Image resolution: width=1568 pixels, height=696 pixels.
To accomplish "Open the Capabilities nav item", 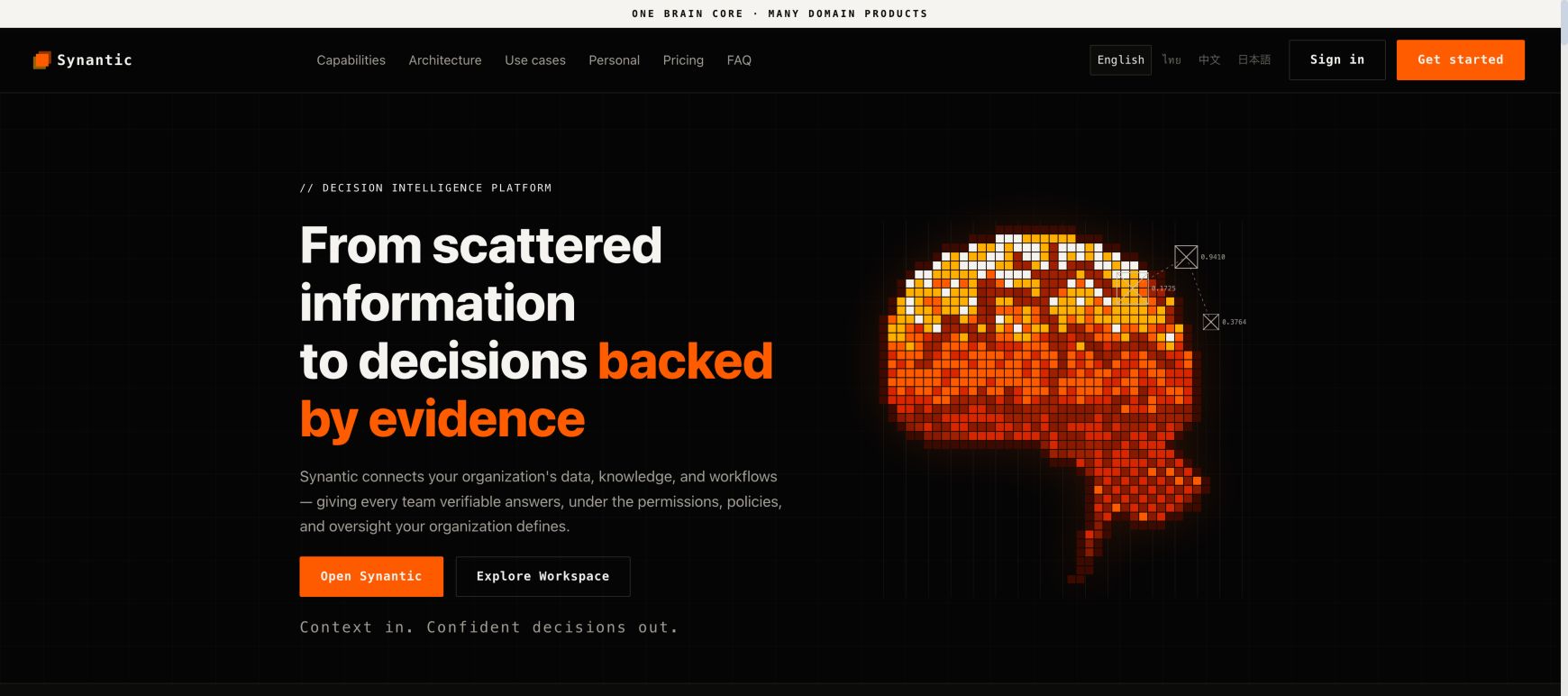I will [351, 60].
